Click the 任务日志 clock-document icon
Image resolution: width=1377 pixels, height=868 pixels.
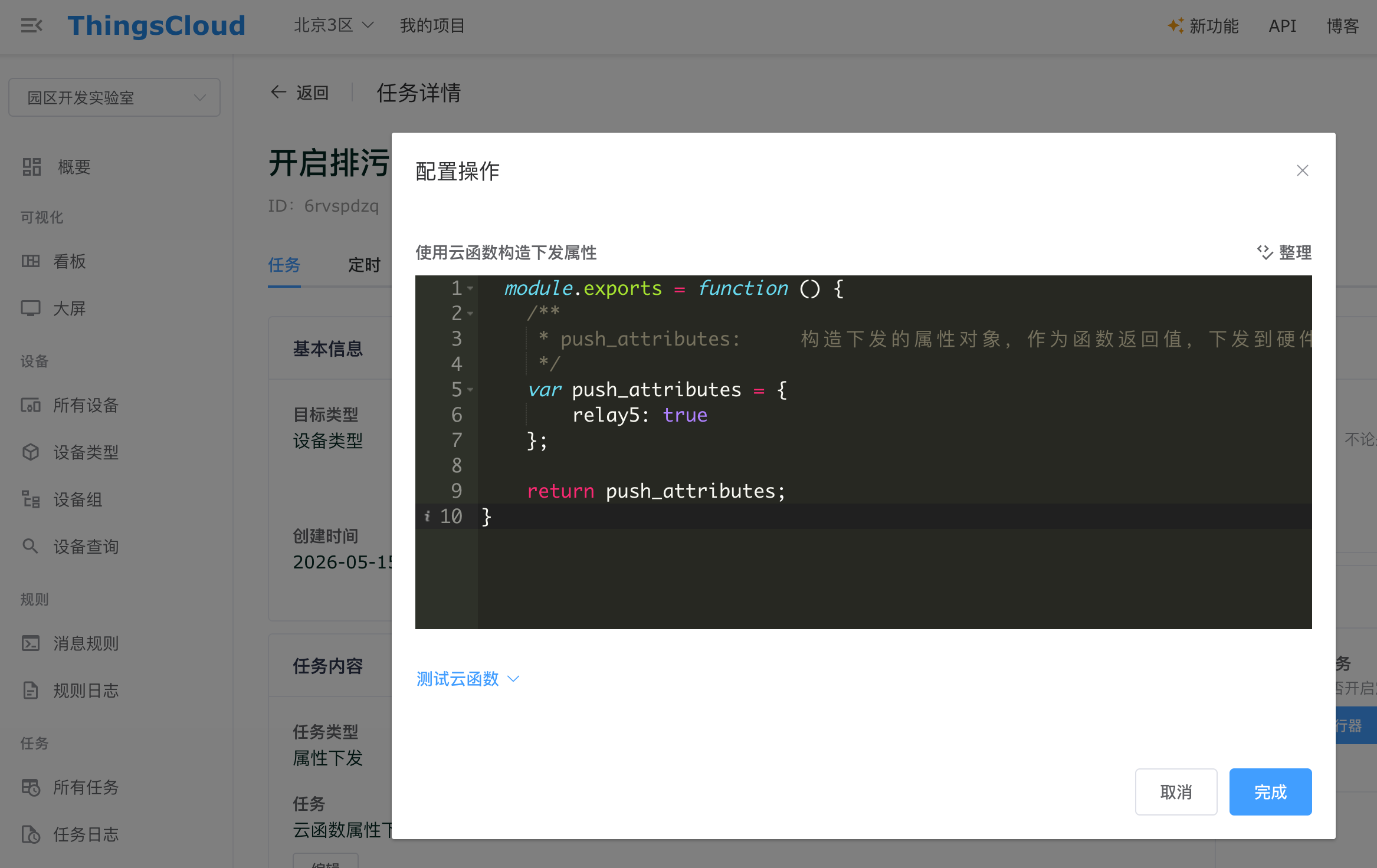pyautogui.click(x=31, y=834)
